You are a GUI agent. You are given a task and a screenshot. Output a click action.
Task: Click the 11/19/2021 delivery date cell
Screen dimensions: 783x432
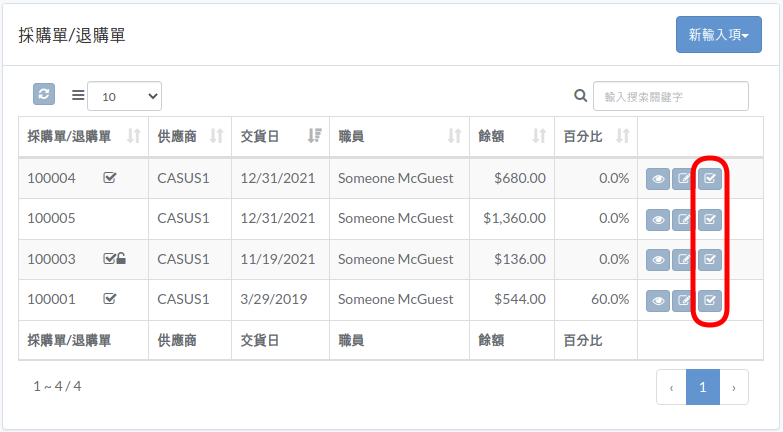coord(278,259)
